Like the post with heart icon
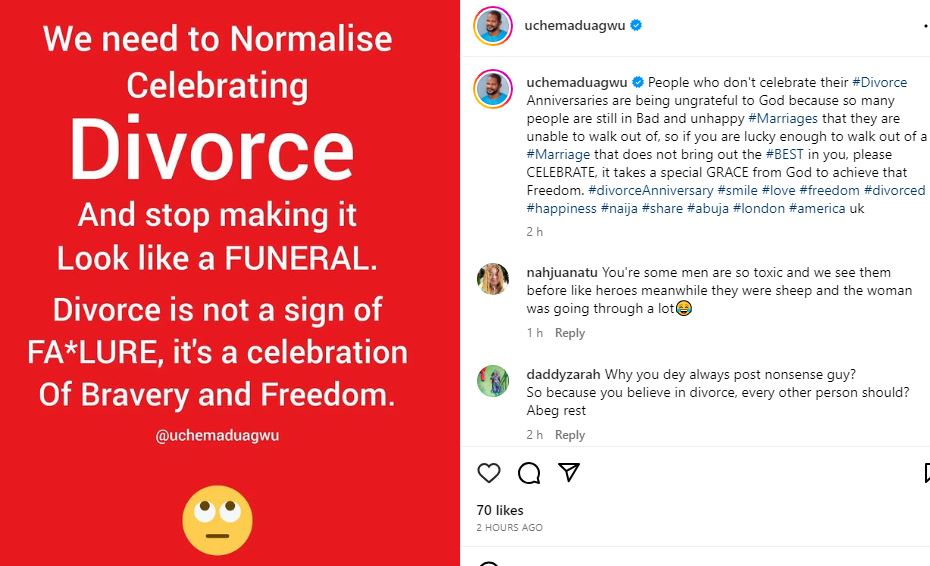This screenshot has width=930, height=566. pos(488,473)
